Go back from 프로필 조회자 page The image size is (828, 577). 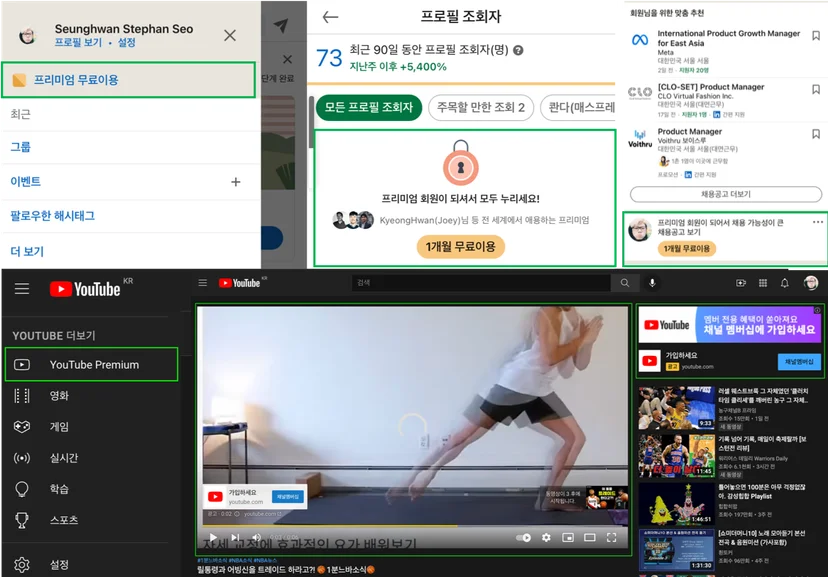click(x=330, y=17)
